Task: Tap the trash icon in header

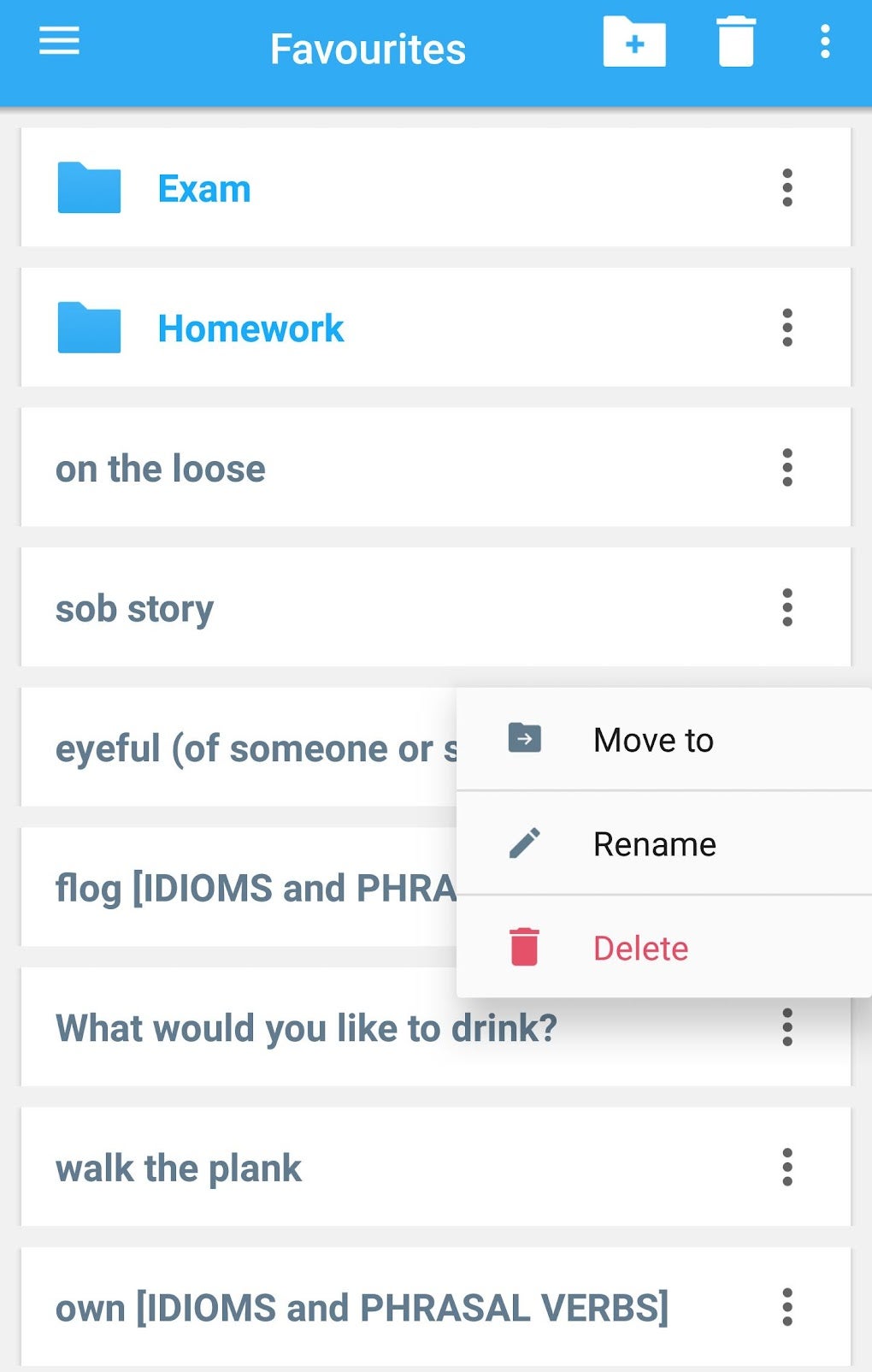Action: pos(735,42)
